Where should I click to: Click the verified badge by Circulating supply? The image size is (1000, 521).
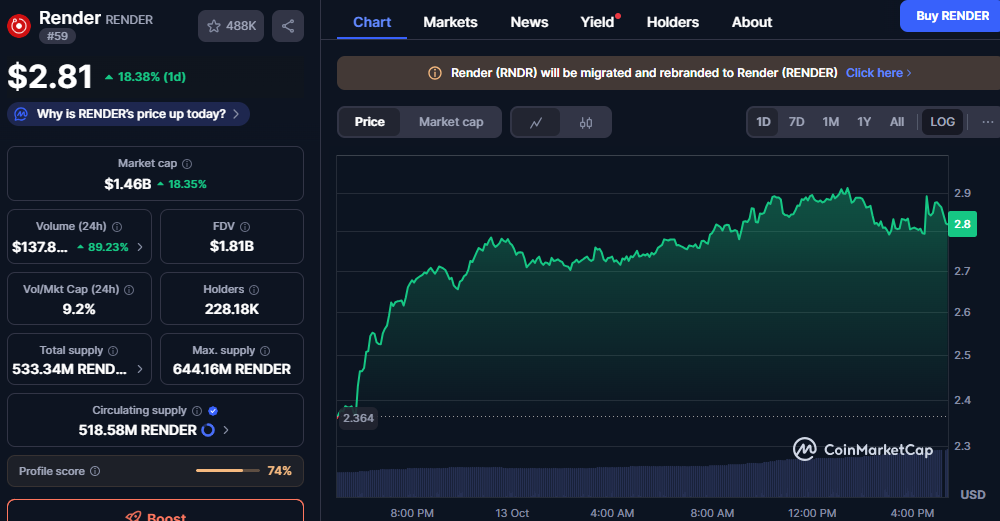[213, 410]
